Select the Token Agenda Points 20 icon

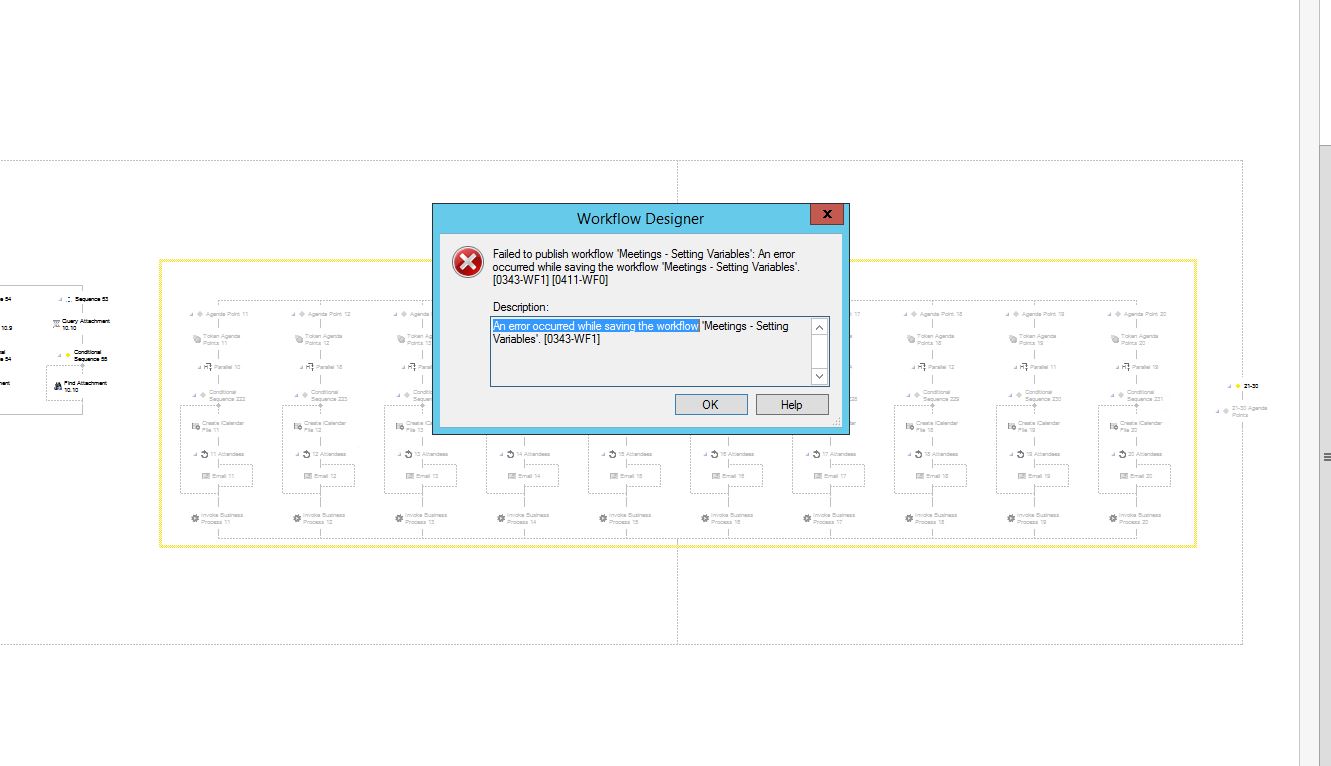[x=1114, y=339]
